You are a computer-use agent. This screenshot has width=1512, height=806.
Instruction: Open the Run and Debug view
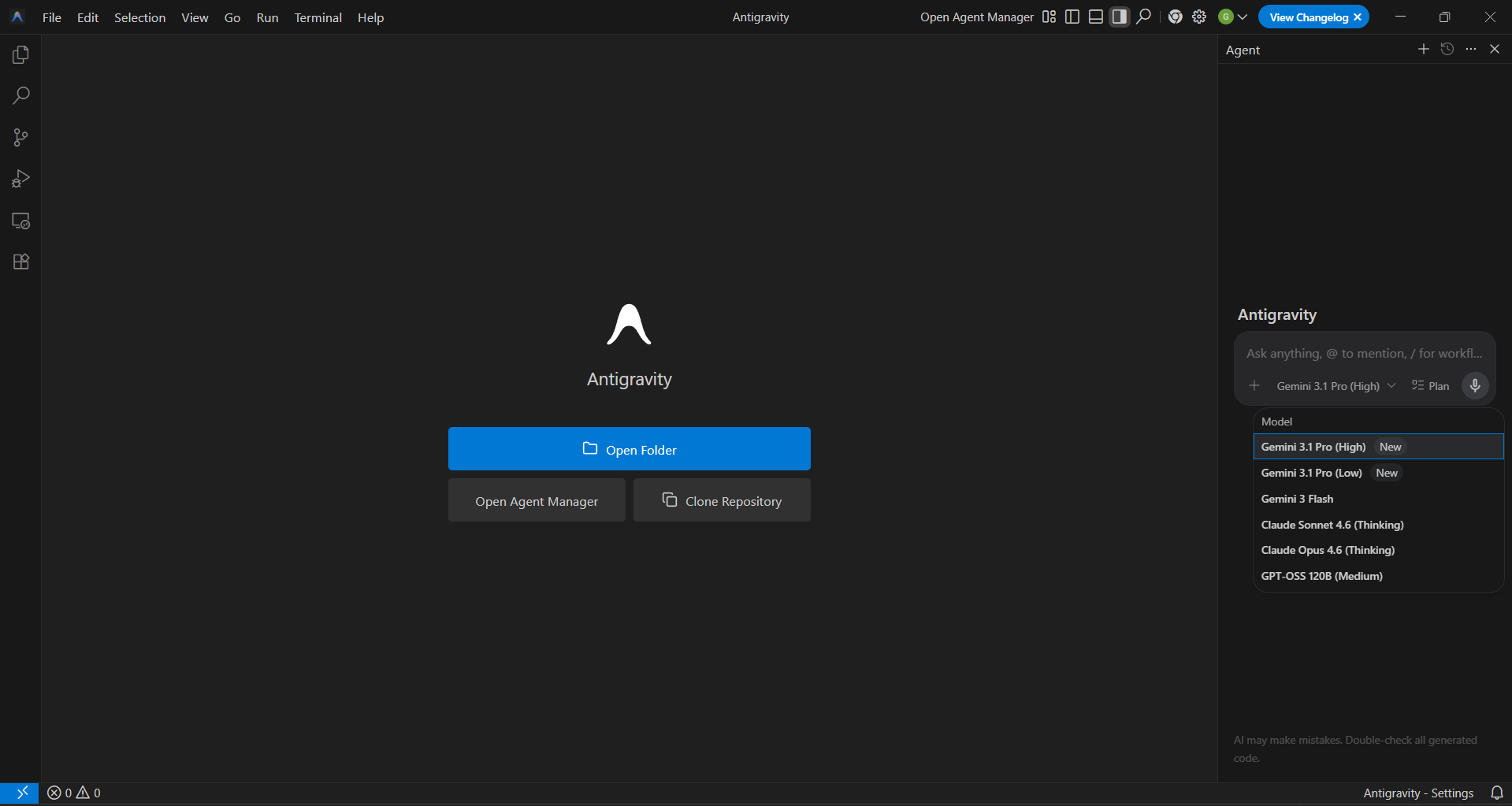pos(20,180)
